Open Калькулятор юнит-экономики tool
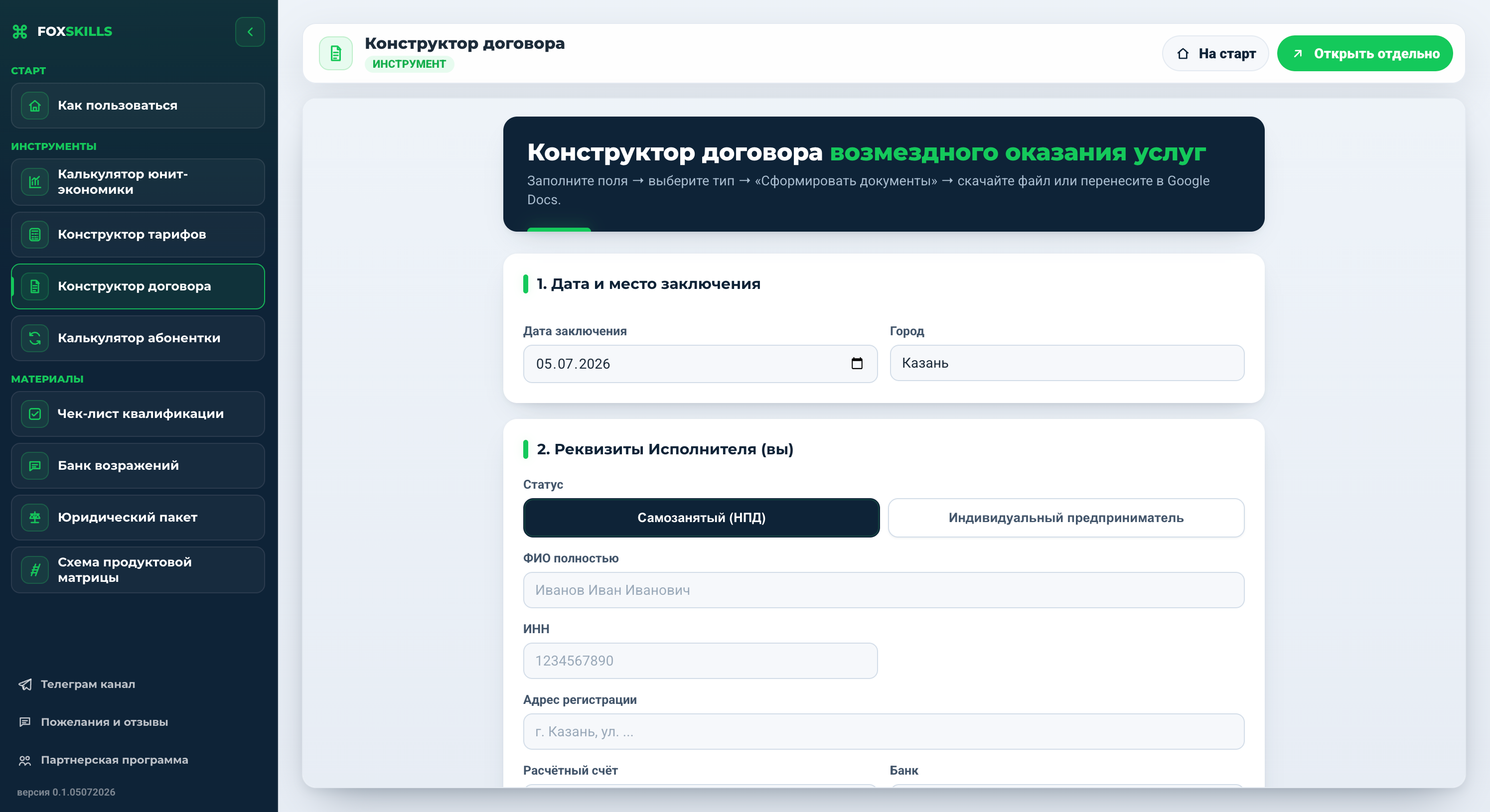The width and height of the screenshot is (1490, 812). pyautogui.click(x=138, y=182)
